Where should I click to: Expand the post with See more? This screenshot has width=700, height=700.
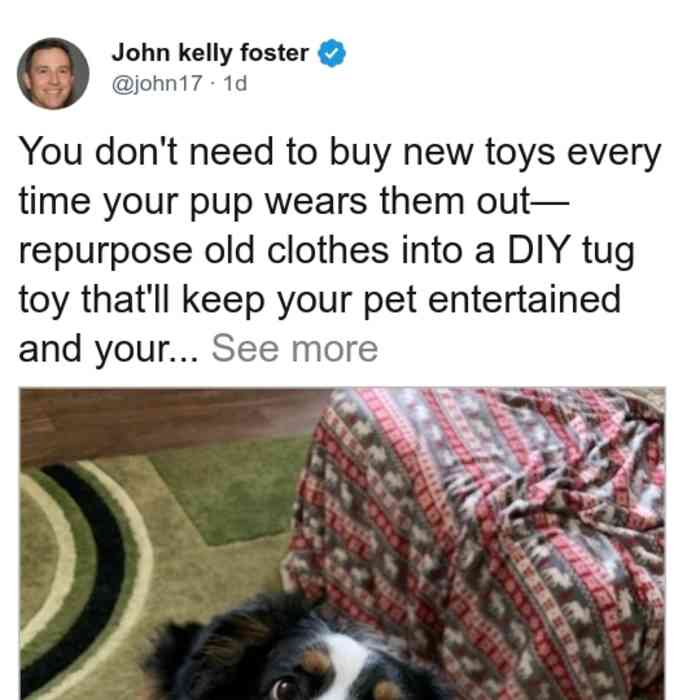coord(295,349)
